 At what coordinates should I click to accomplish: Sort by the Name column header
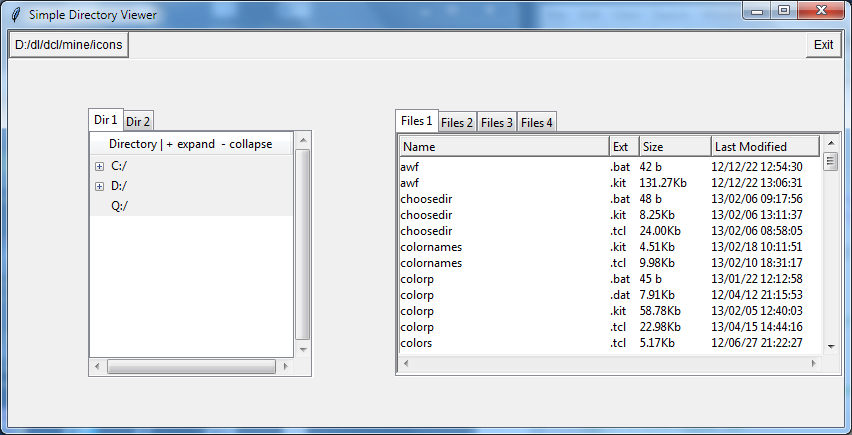[x=505, y=147]
